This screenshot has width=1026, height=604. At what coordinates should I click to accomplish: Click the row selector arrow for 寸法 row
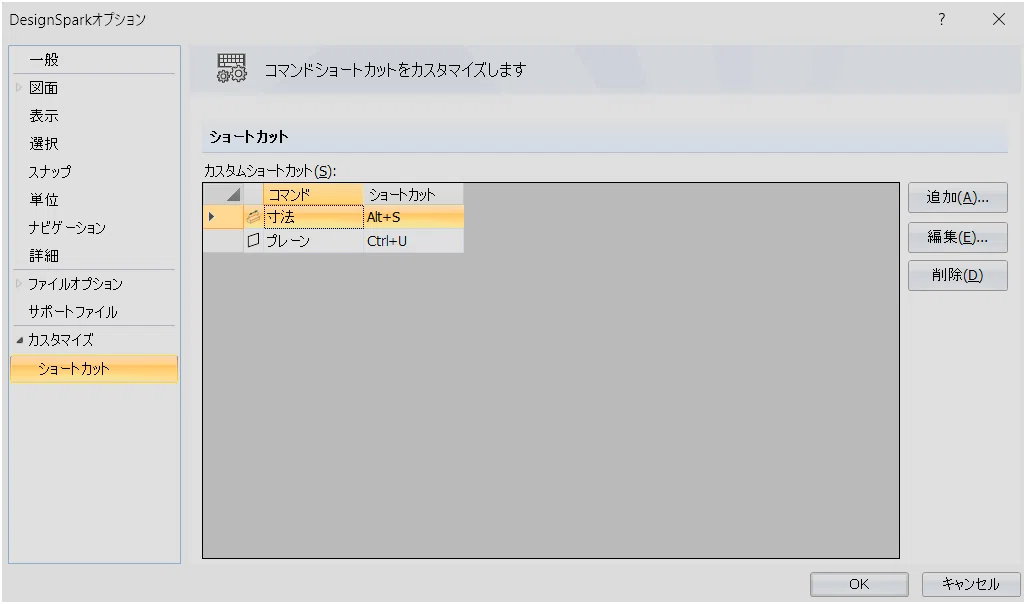tap(211, 217)
